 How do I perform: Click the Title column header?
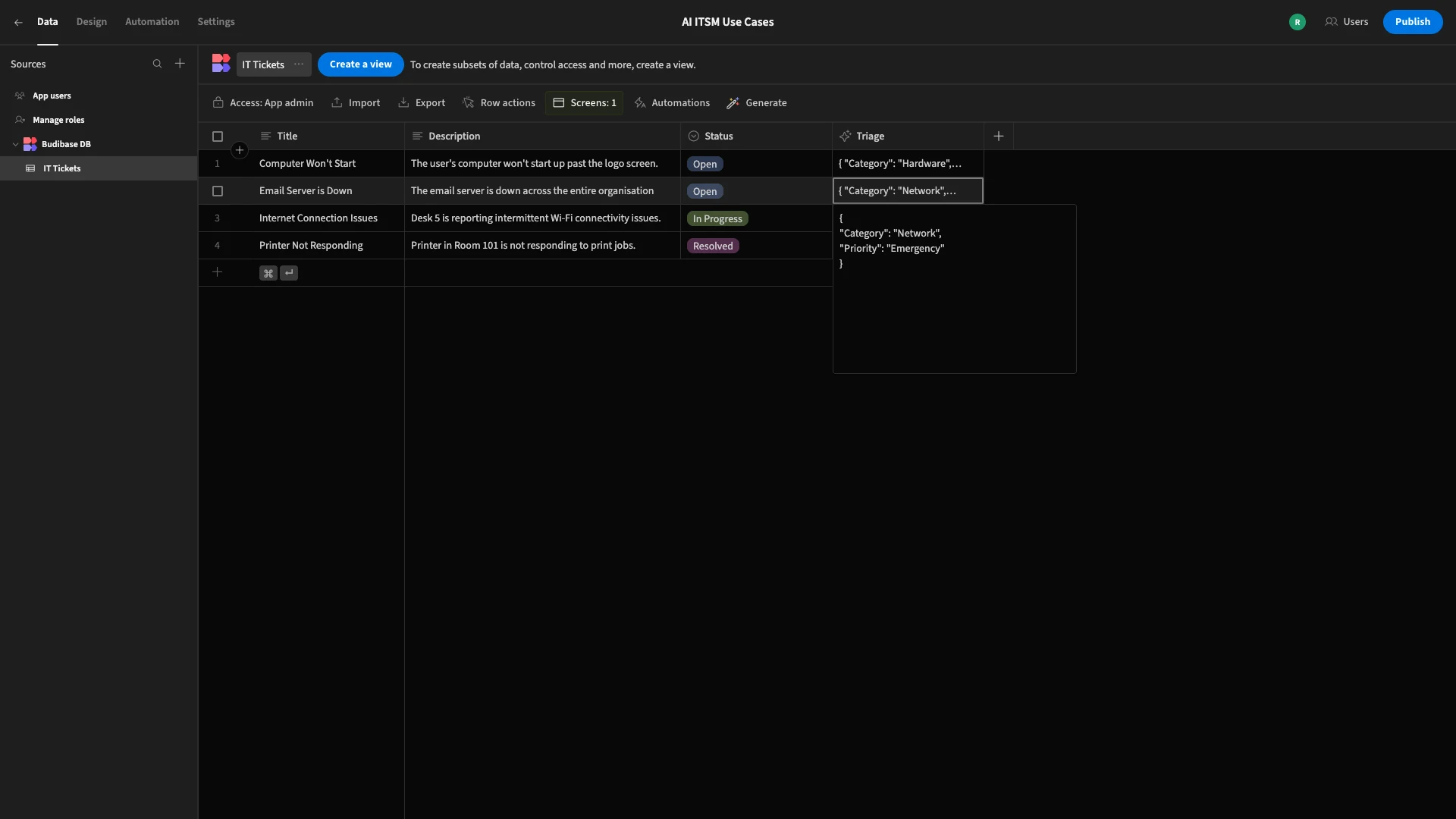[x=328, y=136]
